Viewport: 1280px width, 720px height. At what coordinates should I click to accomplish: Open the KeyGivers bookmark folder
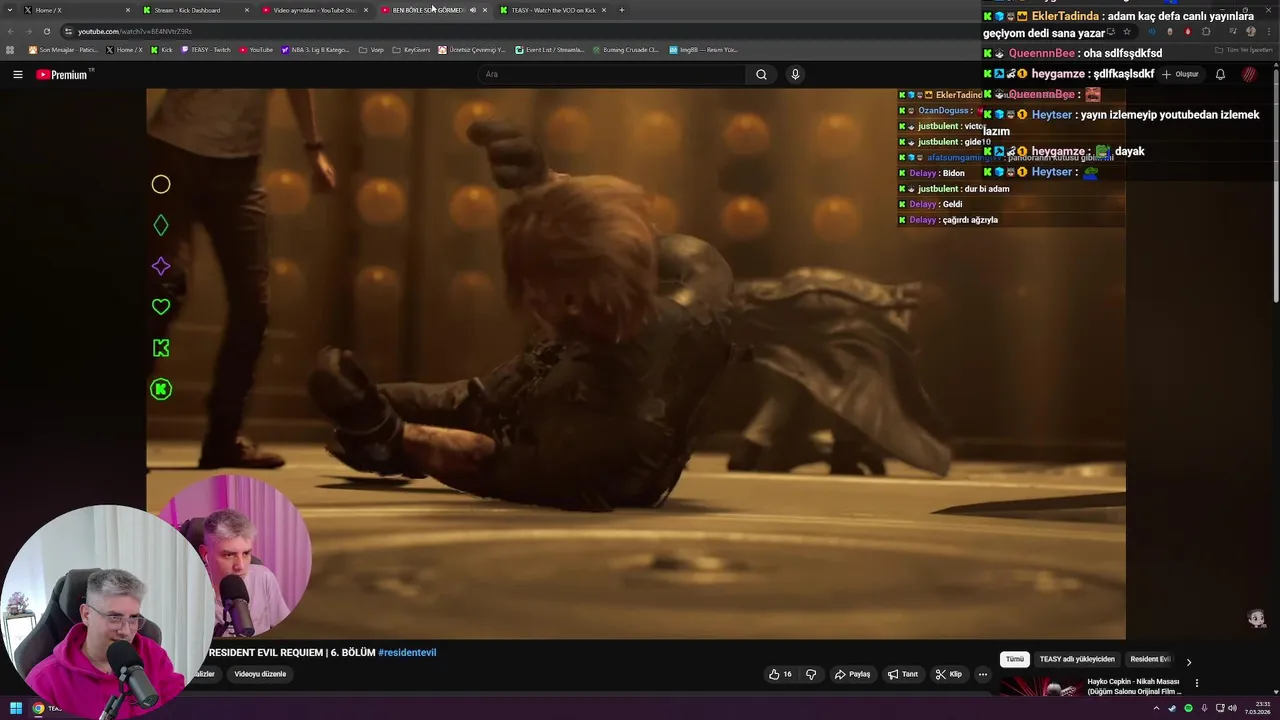pos(411,49)
